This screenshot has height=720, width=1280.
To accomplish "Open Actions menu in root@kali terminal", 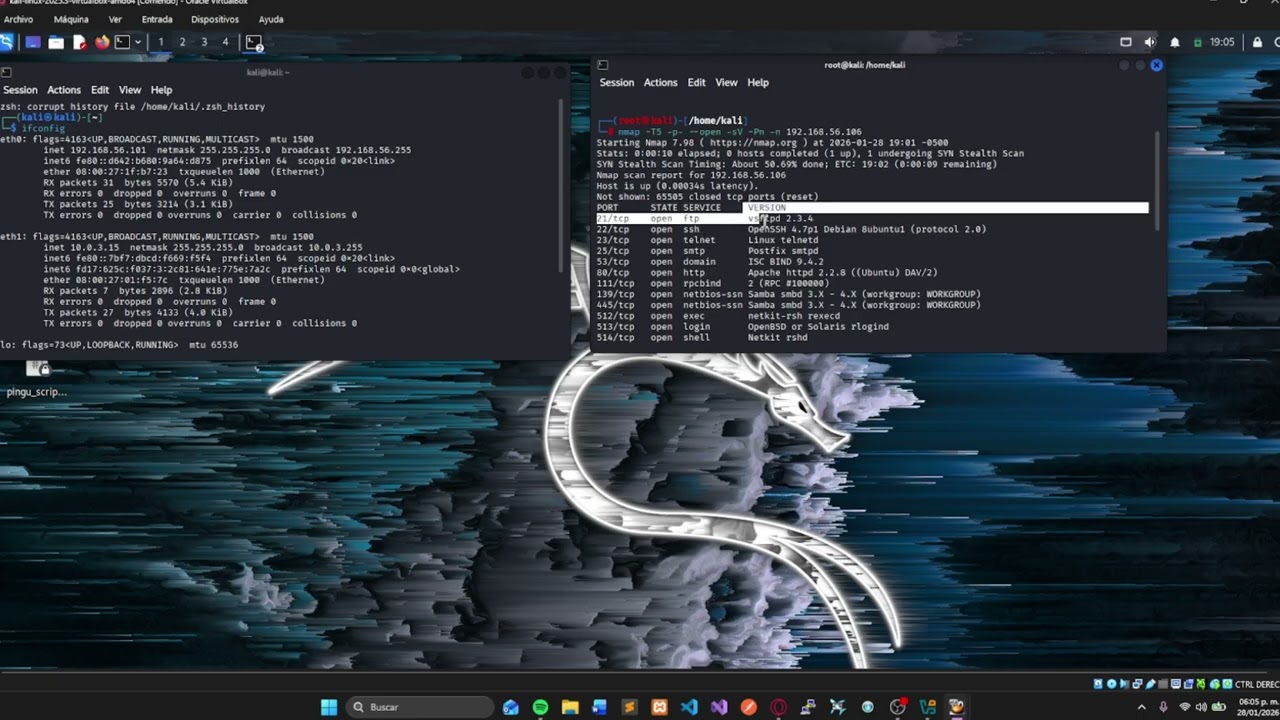I will (x=661, y=83).
